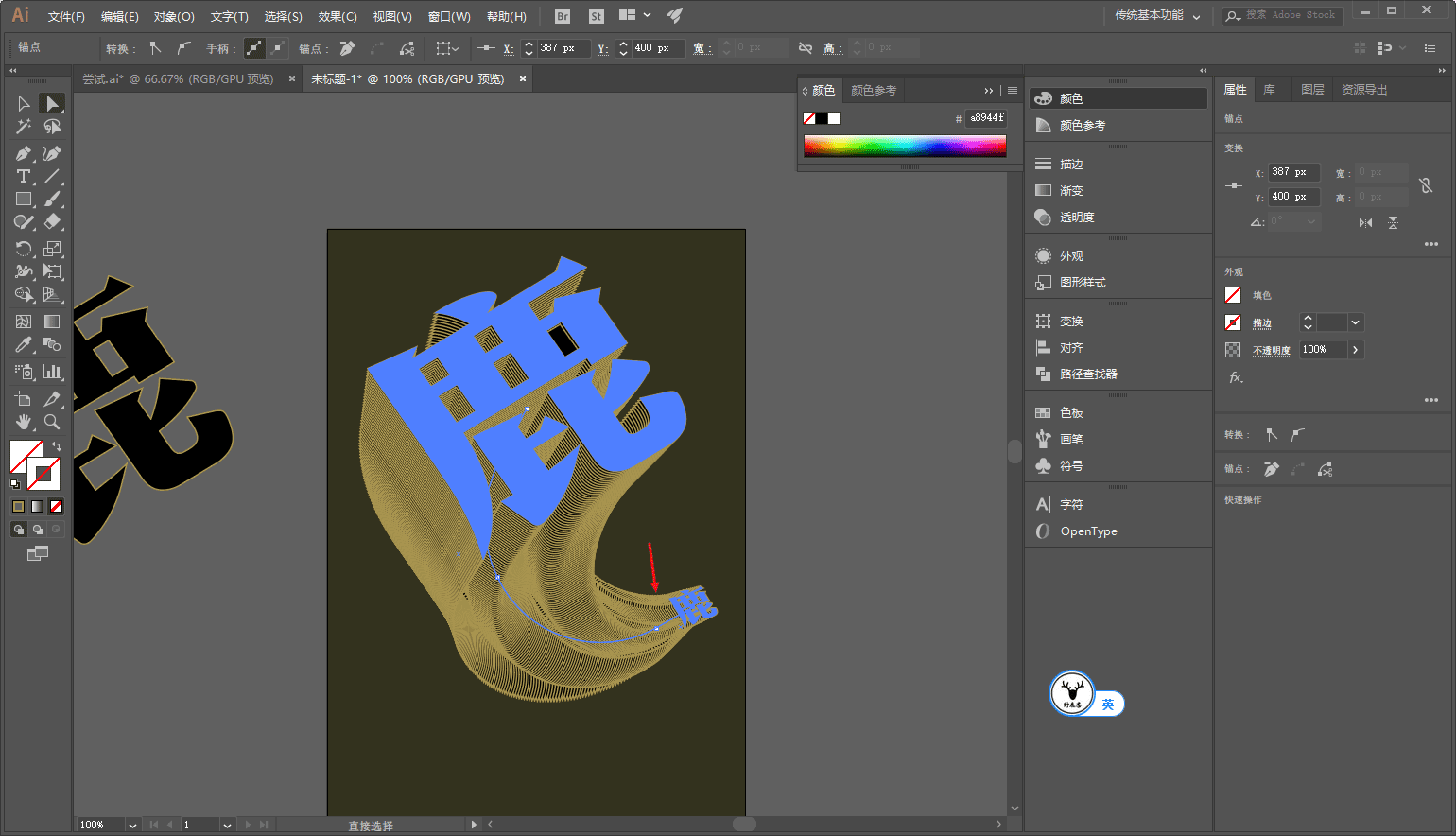This screenshot has height=836, width=1456.
Task: Select the Perspective Grid tool
Action: pyautogui.click(x=52, y=295)
